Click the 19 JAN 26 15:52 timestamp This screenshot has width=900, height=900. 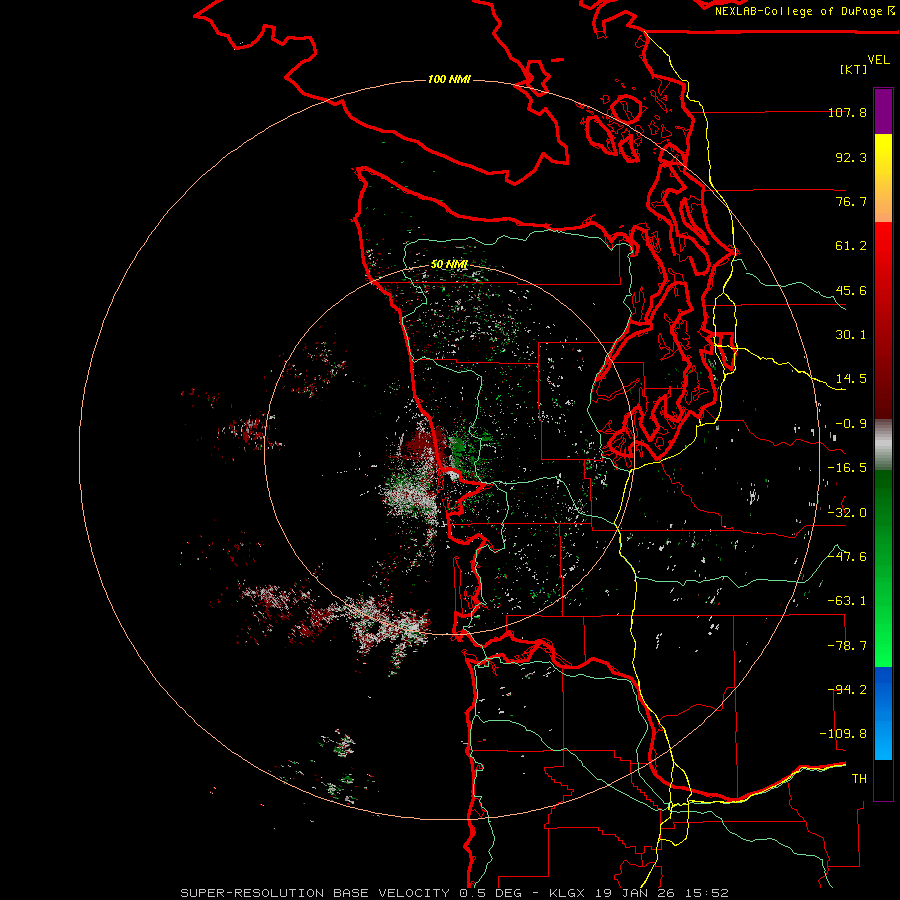[663, 893]
